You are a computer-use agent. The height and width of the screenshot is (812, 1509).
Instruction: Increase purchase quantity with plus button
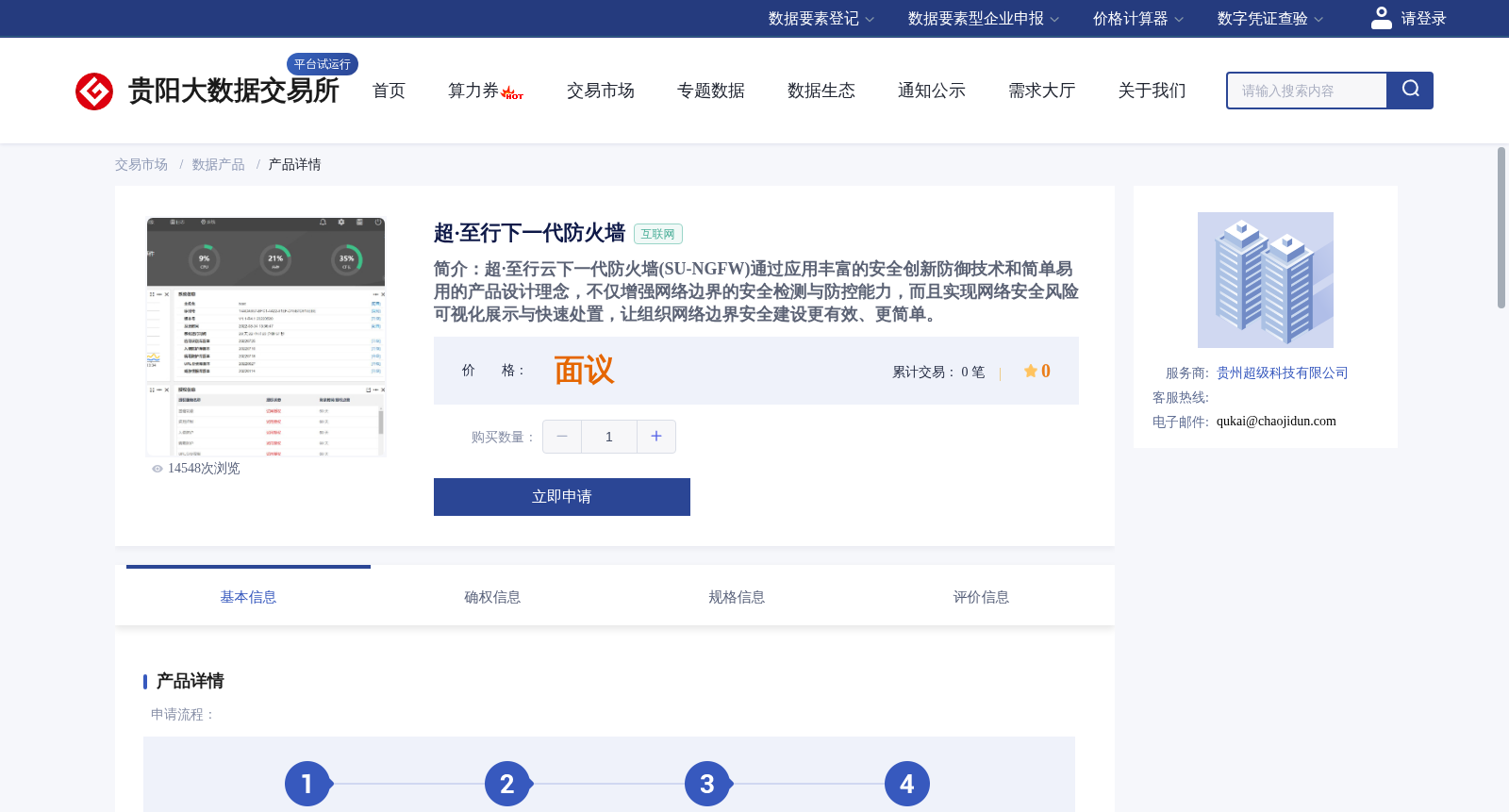[656, 437]
